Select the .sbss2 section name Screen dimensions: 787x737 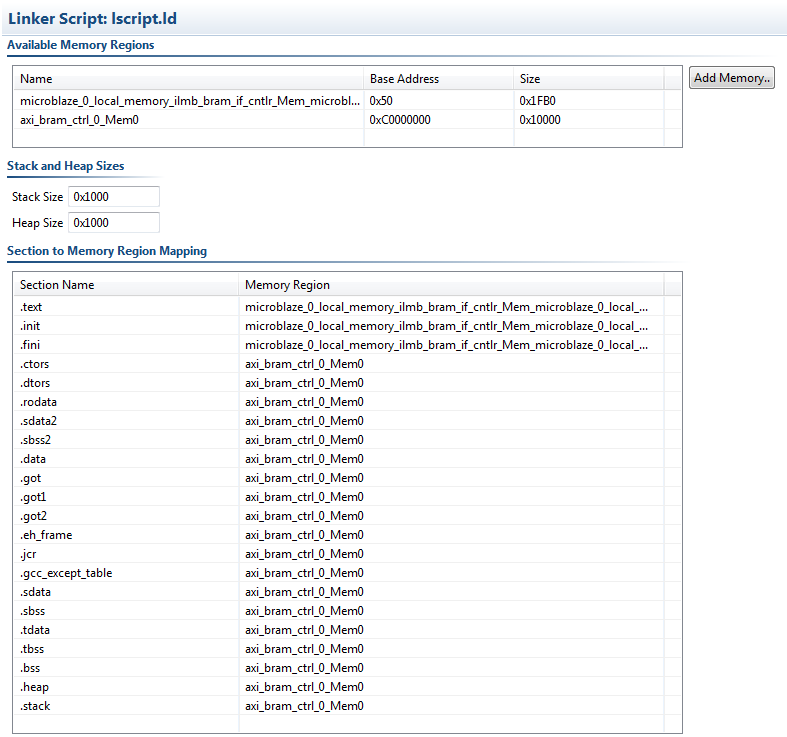[35, 440]
